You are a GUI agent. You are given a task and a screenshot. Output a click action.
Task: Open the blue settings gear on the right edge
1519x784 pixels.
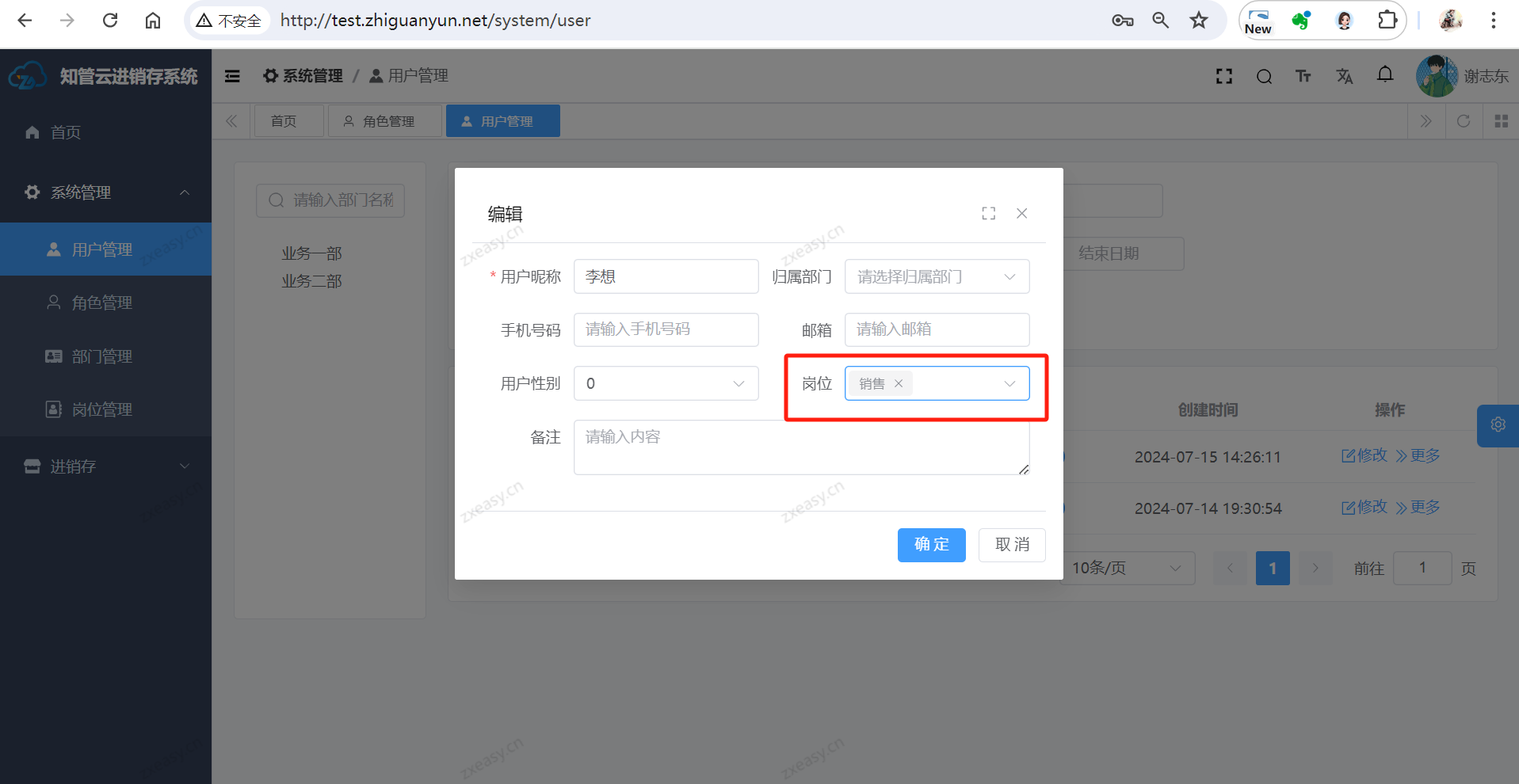click(1498, 425)
